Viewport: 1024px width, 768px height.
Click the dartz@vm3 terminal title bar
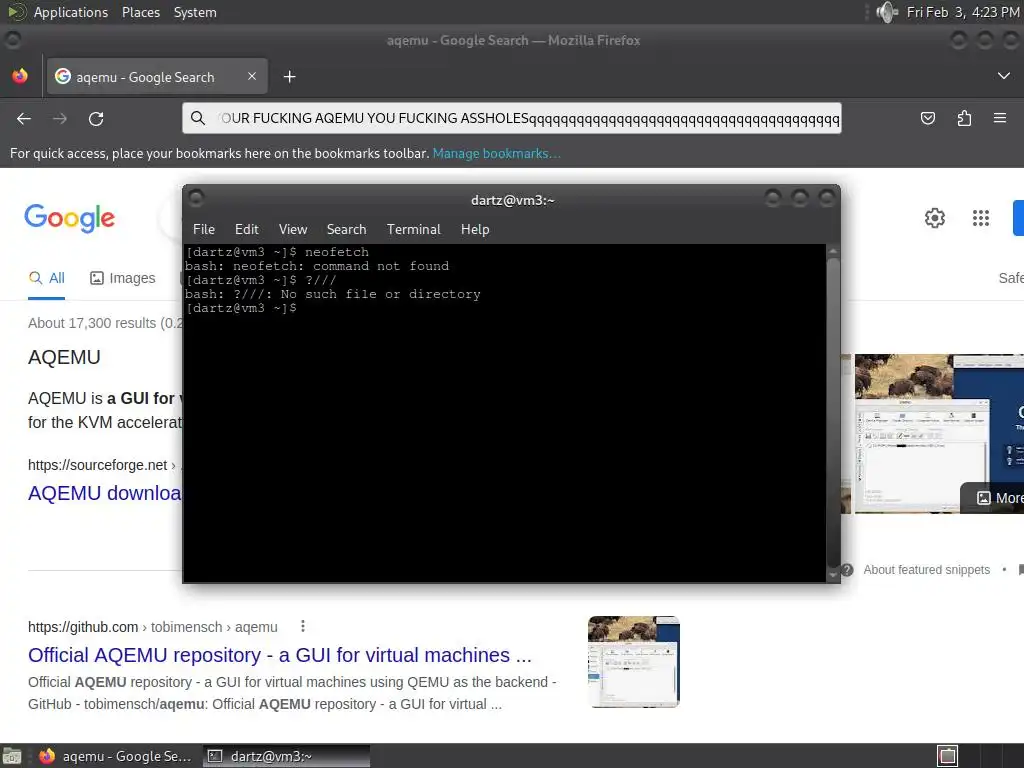tap(513, 200)
